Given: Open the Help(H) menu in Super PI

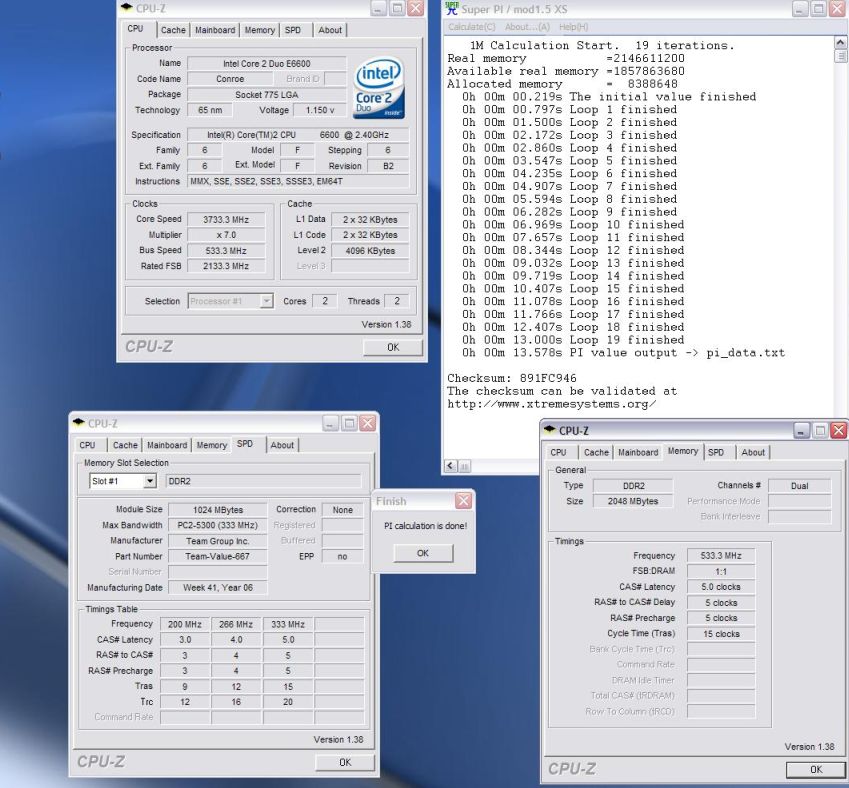Looking at the screenshot, I should (573, 27).
